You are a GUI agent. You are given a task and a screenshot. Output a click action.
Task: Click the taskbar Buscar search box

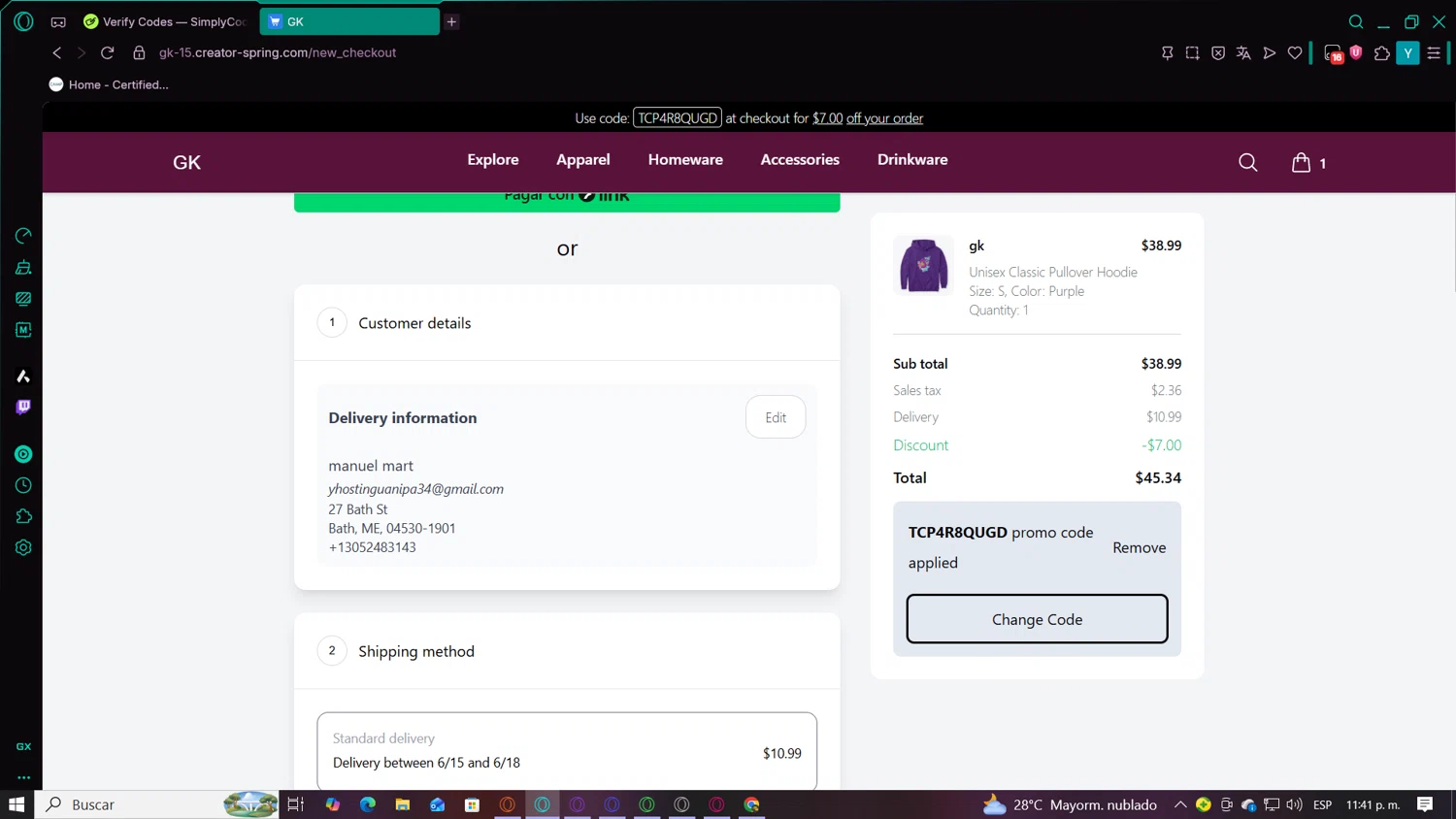[x=157, y=804]
